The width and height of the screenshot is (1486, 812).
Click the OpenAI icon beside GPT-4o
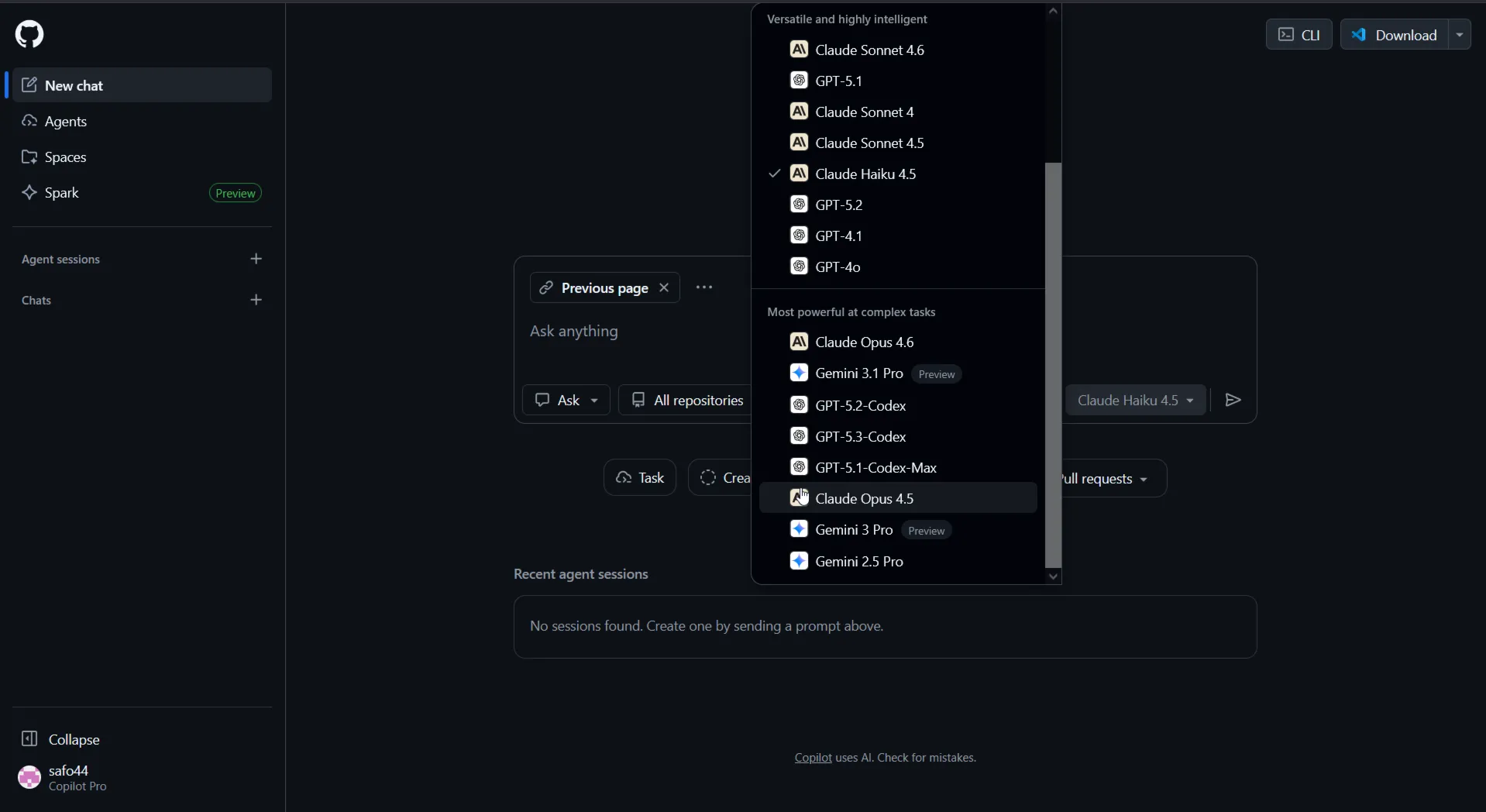click(x=799, y=267)
